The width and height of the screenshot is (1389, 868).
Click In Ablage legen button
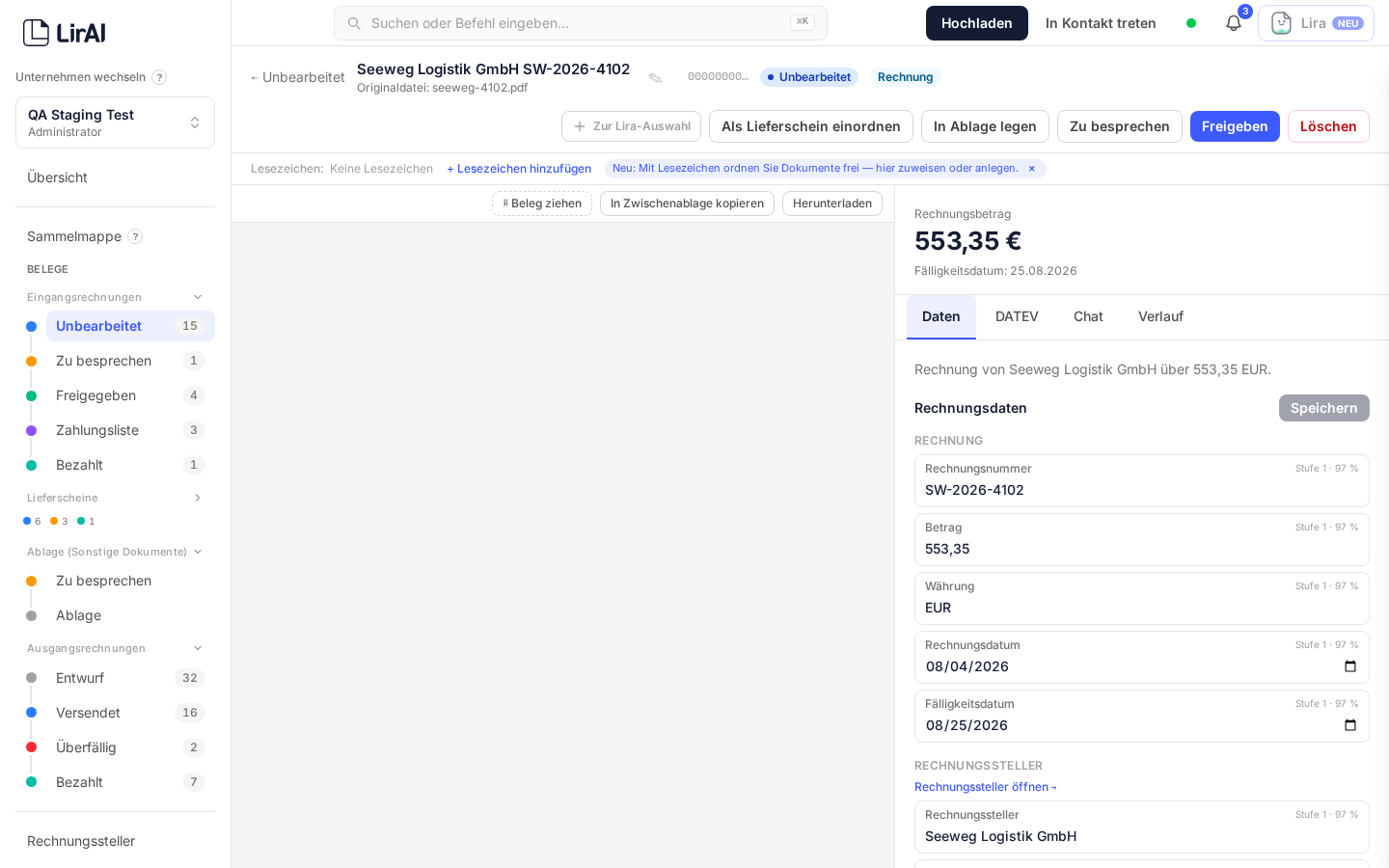click(x=985, y=126)
